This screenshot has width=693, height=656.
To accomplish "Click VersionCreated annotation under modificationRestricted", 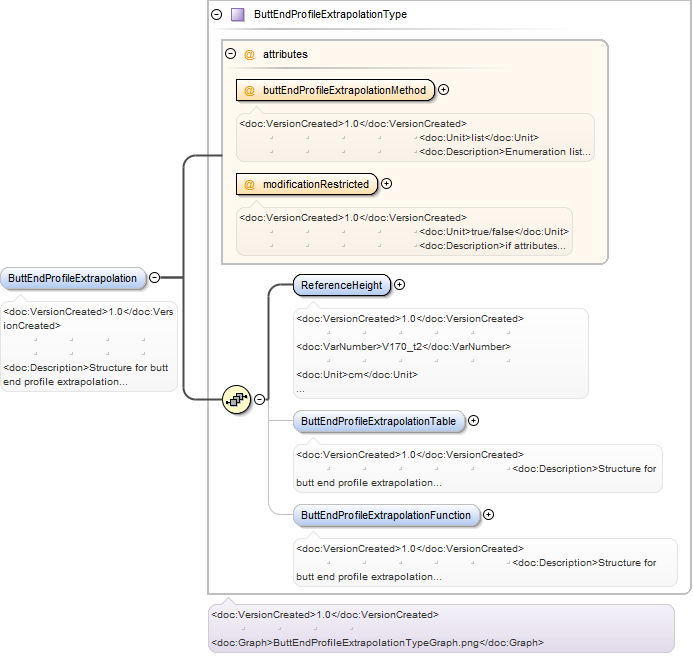I will coord(353,218).
